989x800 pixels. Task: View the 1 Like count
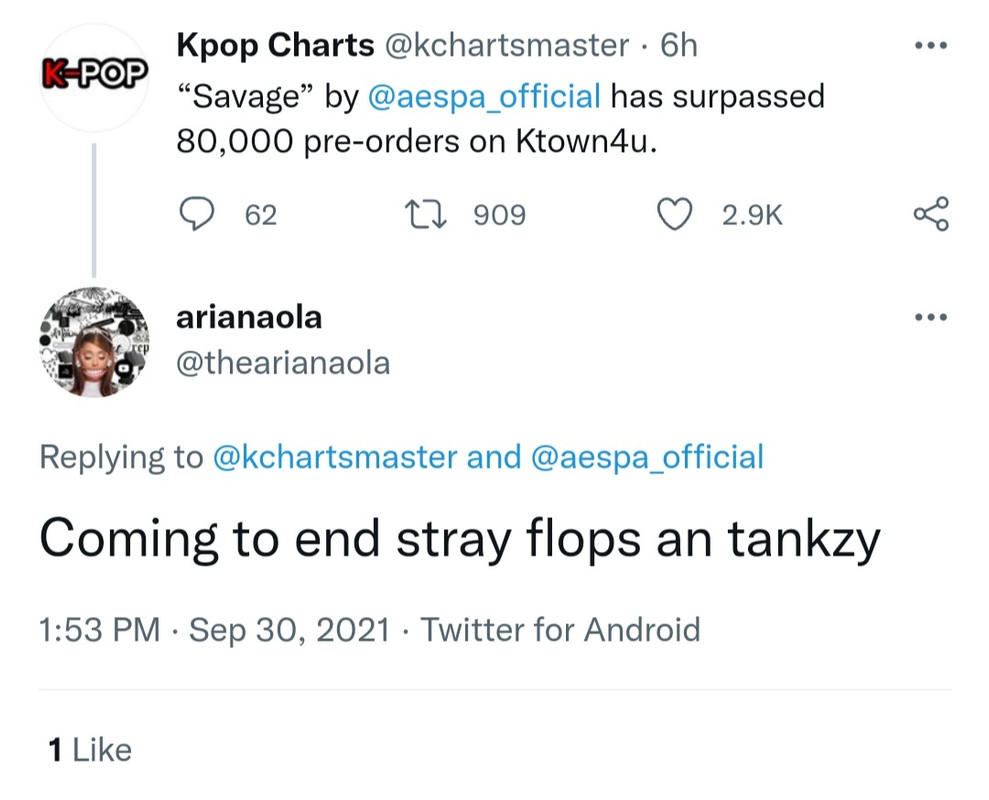pos(90,749)
